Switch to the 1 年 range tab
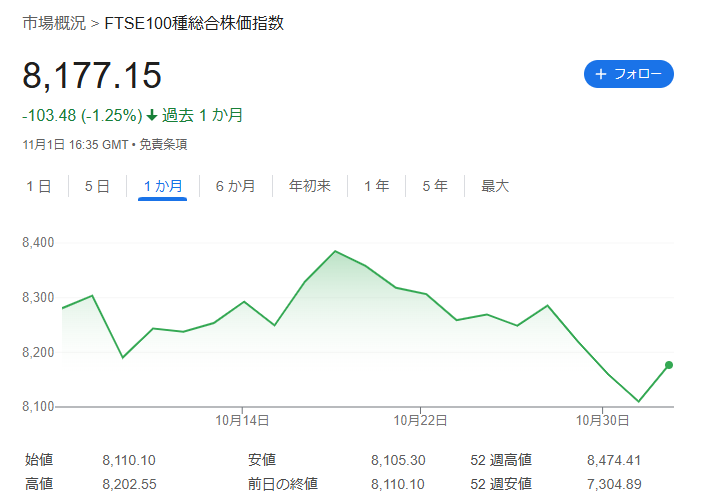 (377, 186)
